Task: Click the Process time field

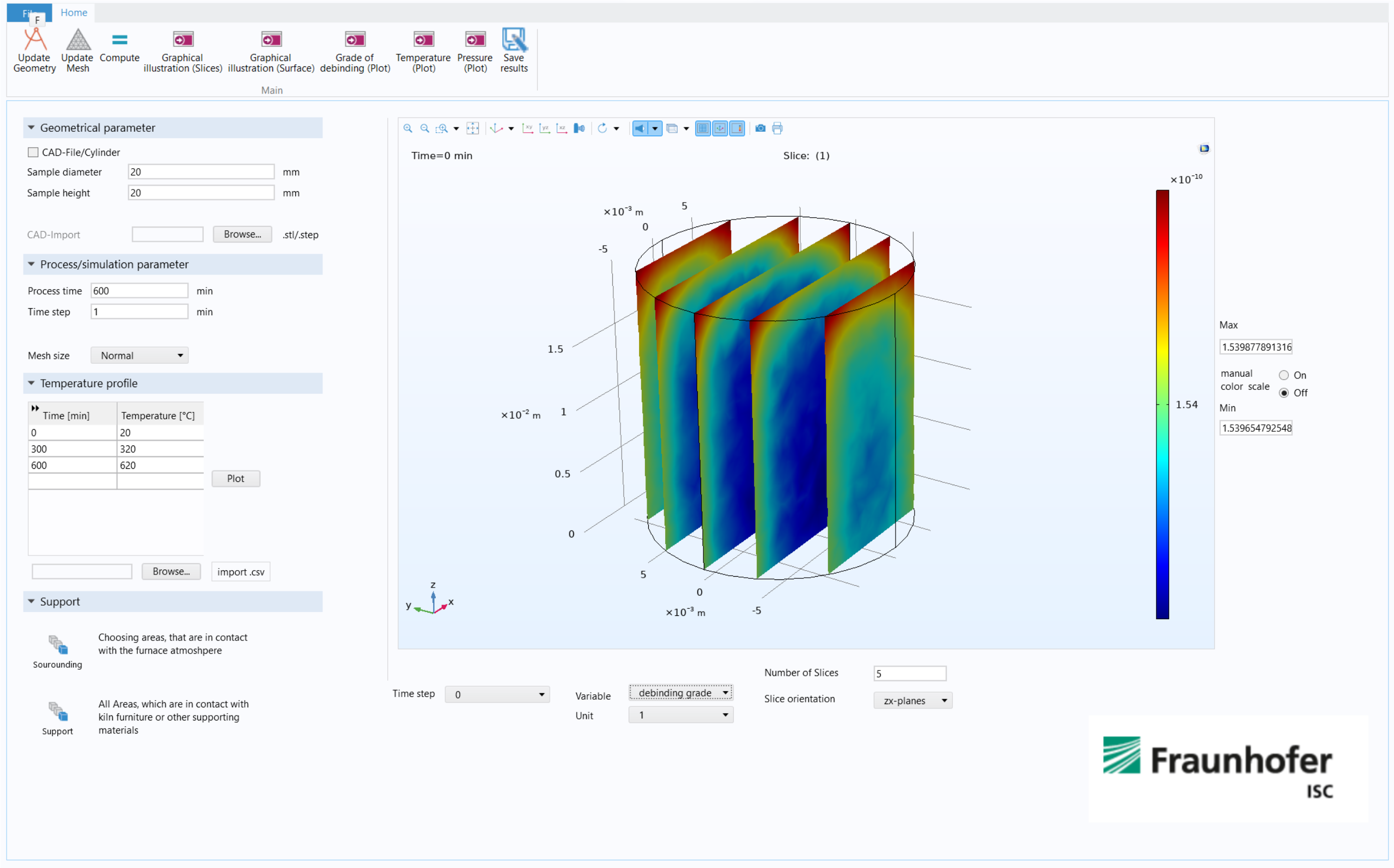Action: (x=139, y=290)
